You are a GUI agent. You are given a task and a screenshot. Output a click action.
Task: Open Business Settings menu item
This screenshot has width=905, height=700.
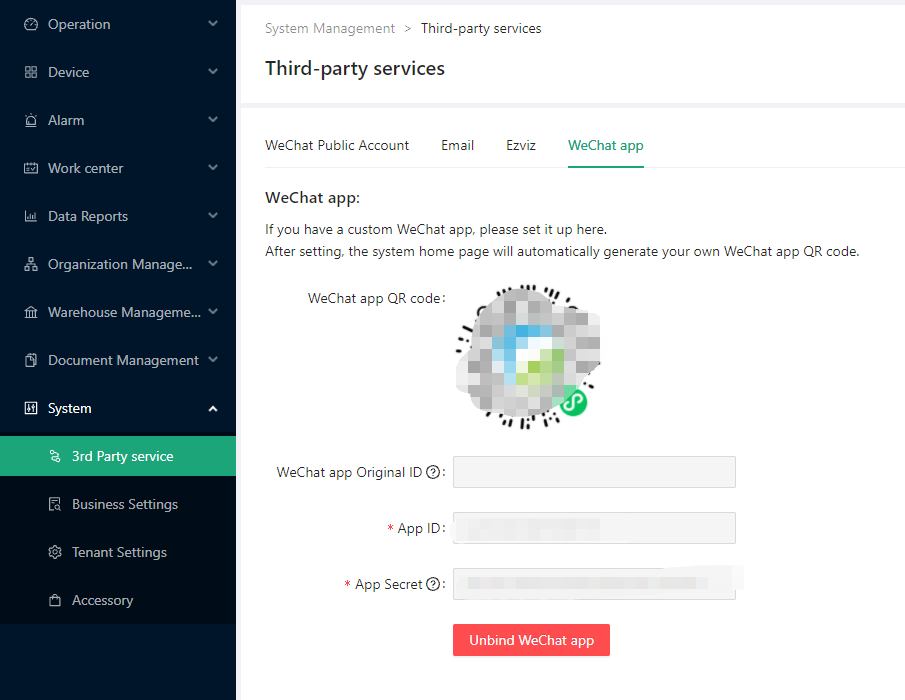[x=118, y=504]
